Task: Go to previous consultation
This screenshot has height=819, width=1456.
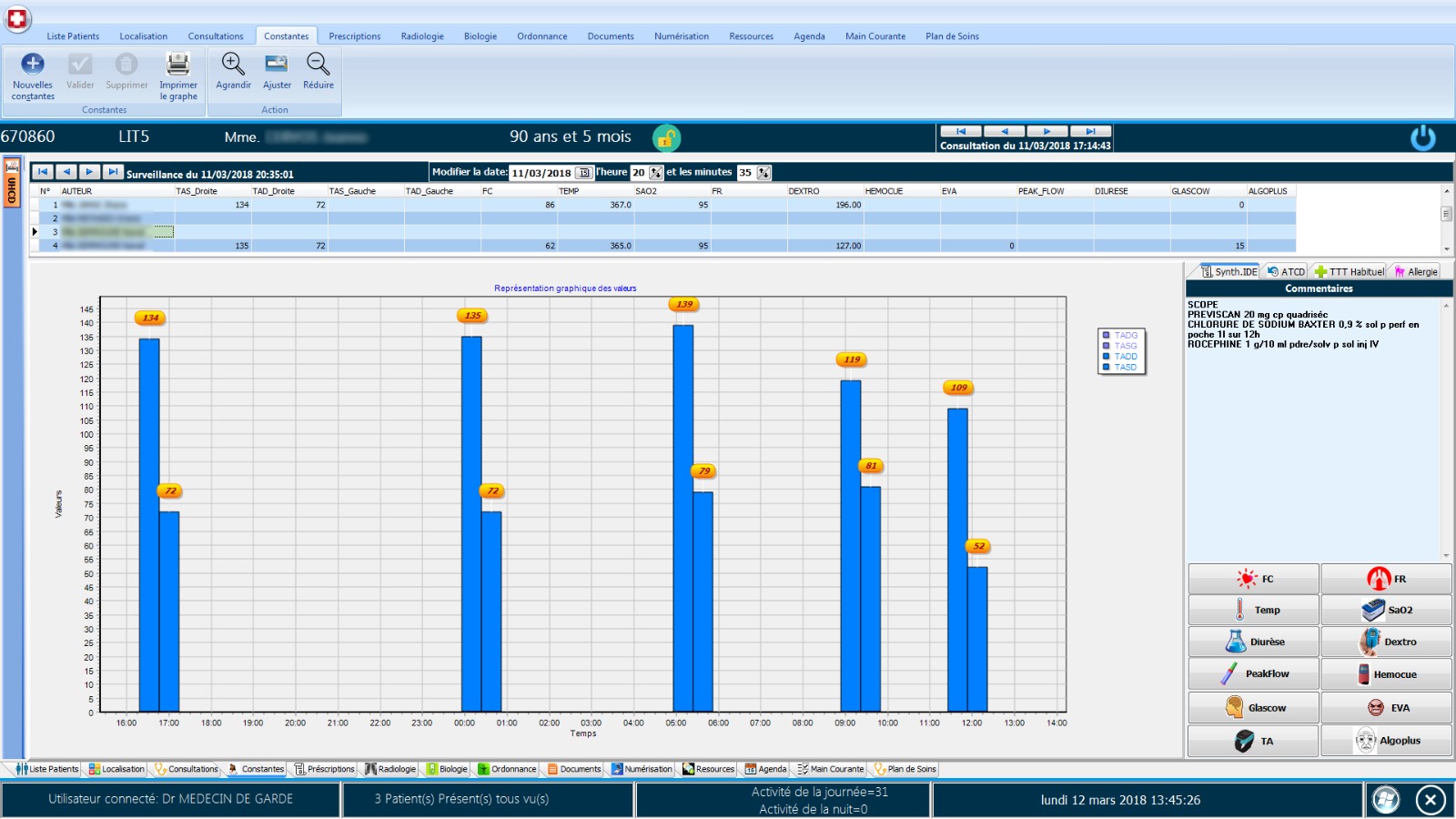Action: (x=1005, y=131)
